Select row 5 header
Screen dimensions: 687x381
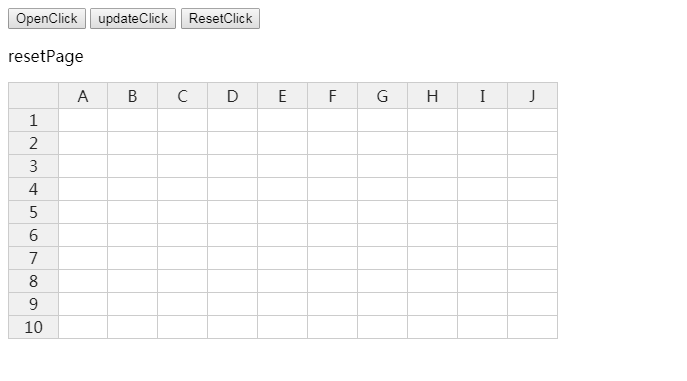33,212
